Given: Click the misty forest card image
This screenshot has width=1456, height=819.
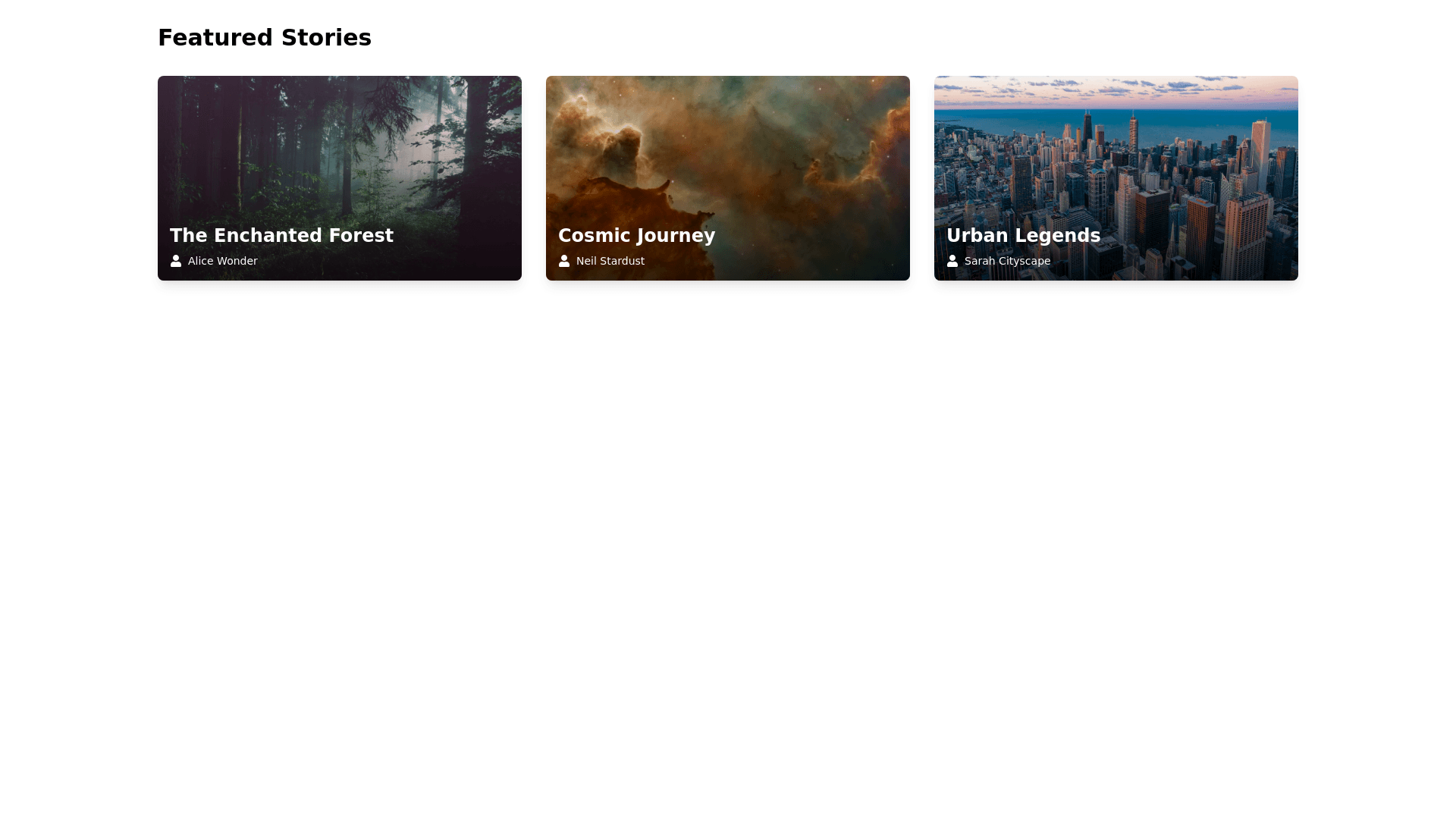Looking at the screenshot, I should click(340, 178).
